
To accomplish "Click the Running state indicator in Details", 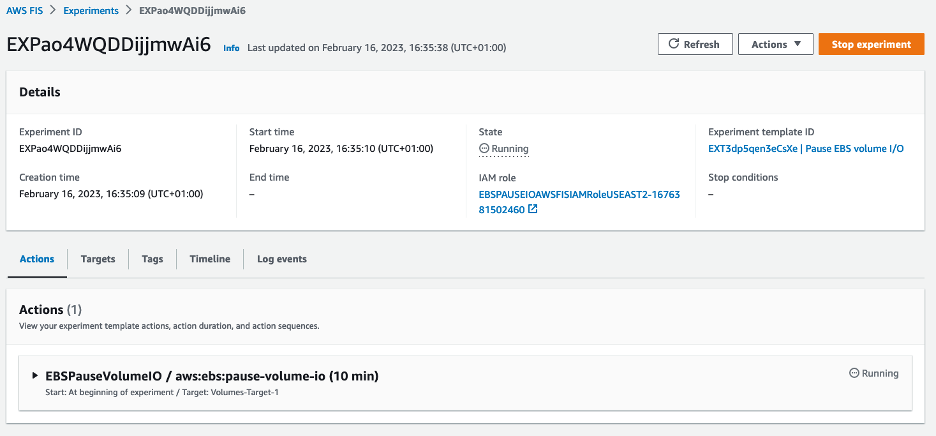I will [504, 149].
